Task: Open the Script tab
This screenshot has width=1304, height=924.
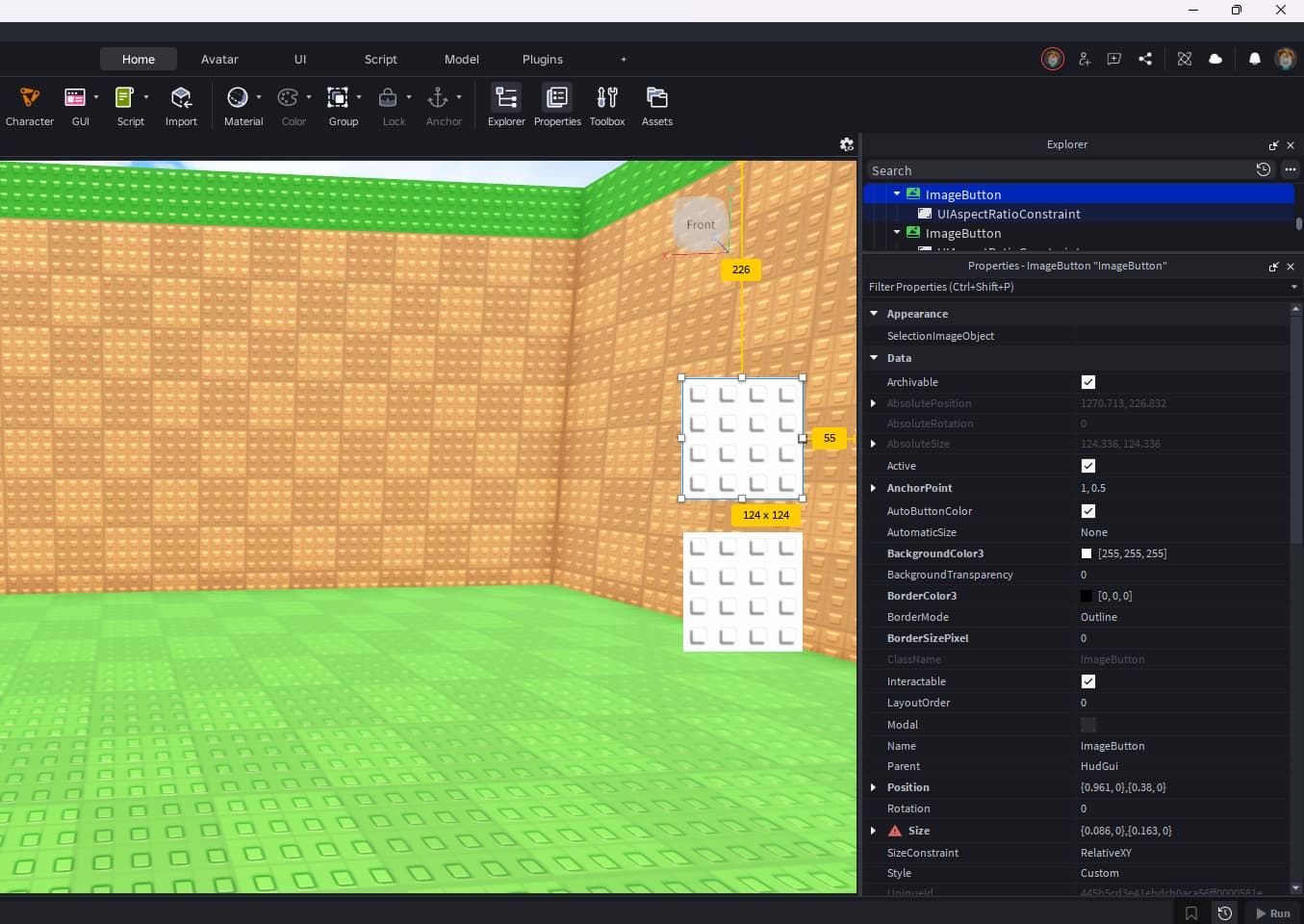Action: [381, 59]
